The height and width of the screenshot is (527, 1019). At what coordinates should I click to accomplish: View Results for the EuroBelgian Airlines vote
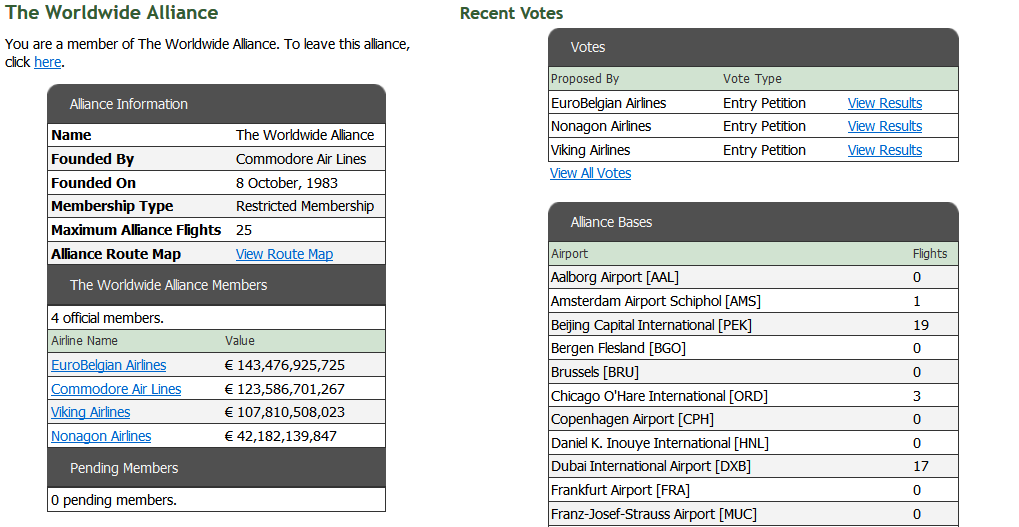click(x=884, y=103)
